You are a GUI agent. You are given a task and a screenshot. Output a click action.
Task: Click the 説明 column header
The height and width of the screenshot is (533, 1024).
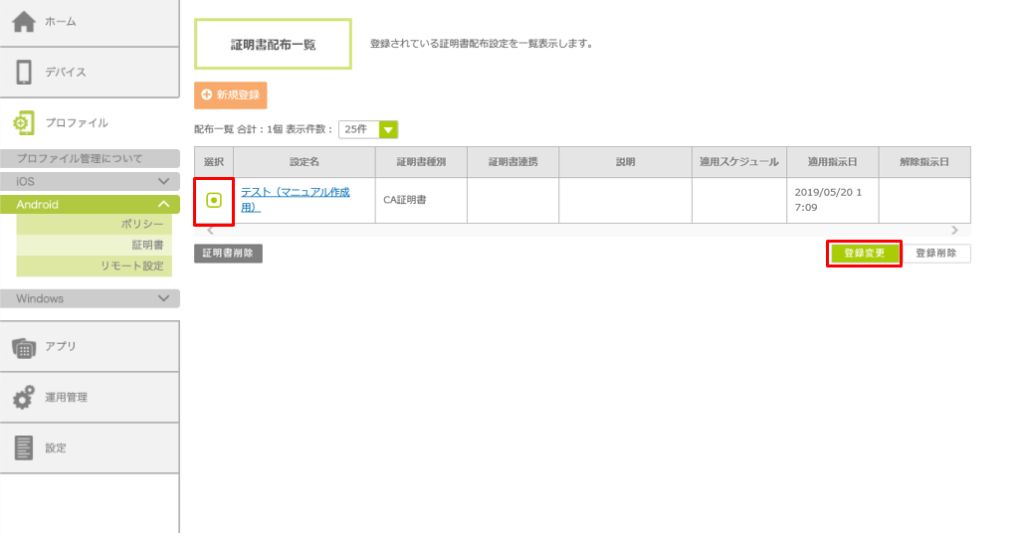(626, 162)
